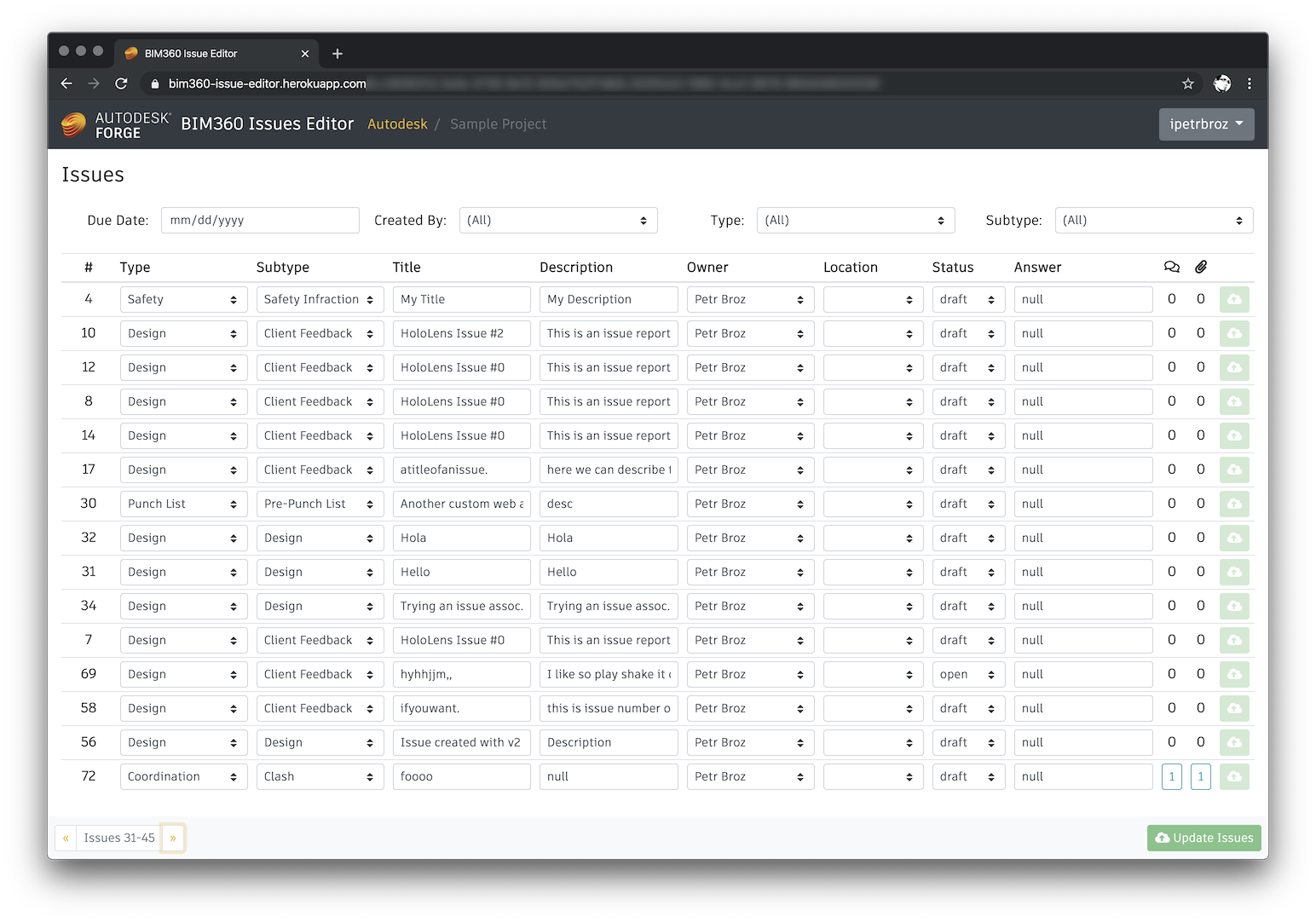Click the upload icon for issue 34

coord(1234,606)
